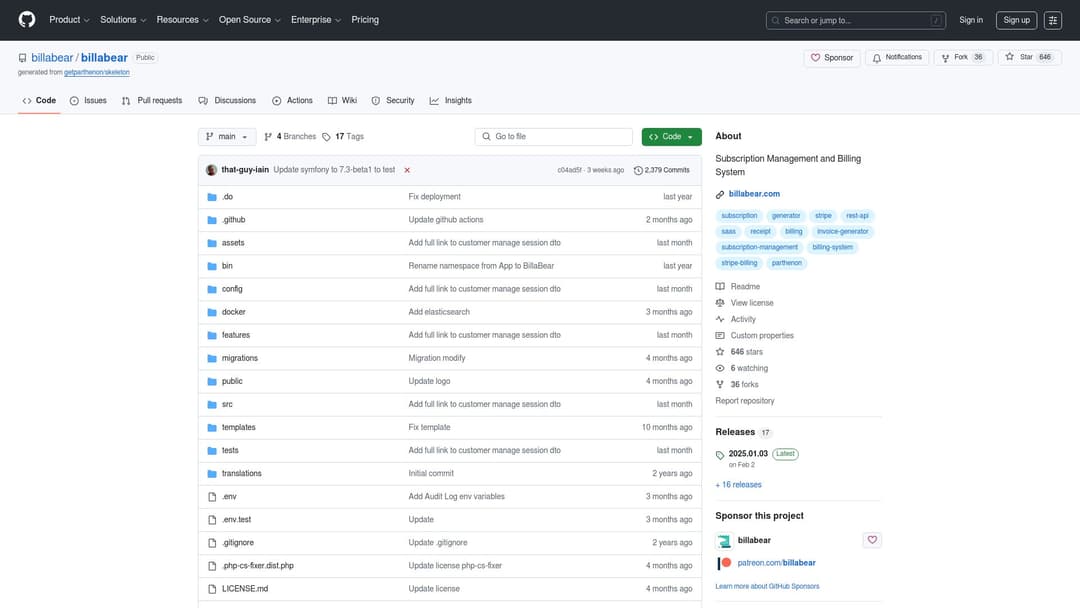1080x608 pixels.
Task: Focus the Search or jump to field
Action: pos(855,21)
